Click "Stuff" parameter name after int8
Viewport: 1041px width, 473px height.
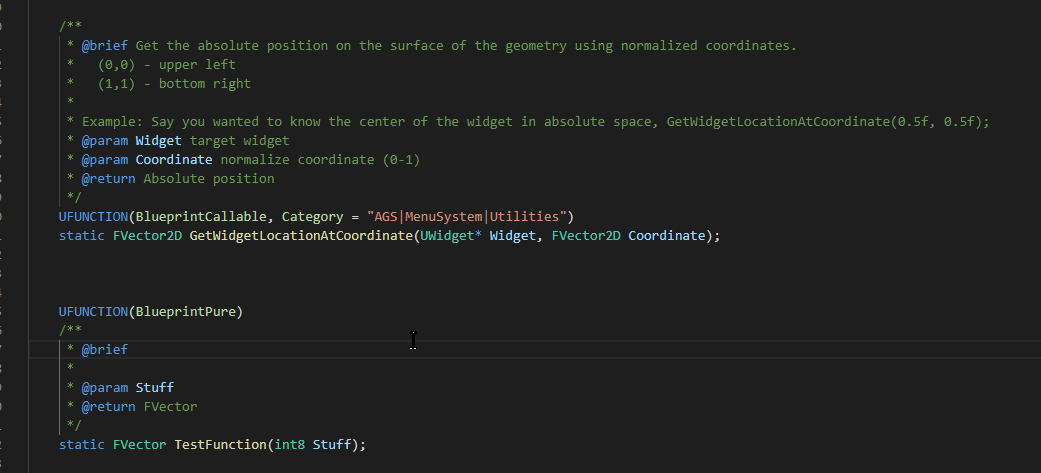tap(332, 444)
